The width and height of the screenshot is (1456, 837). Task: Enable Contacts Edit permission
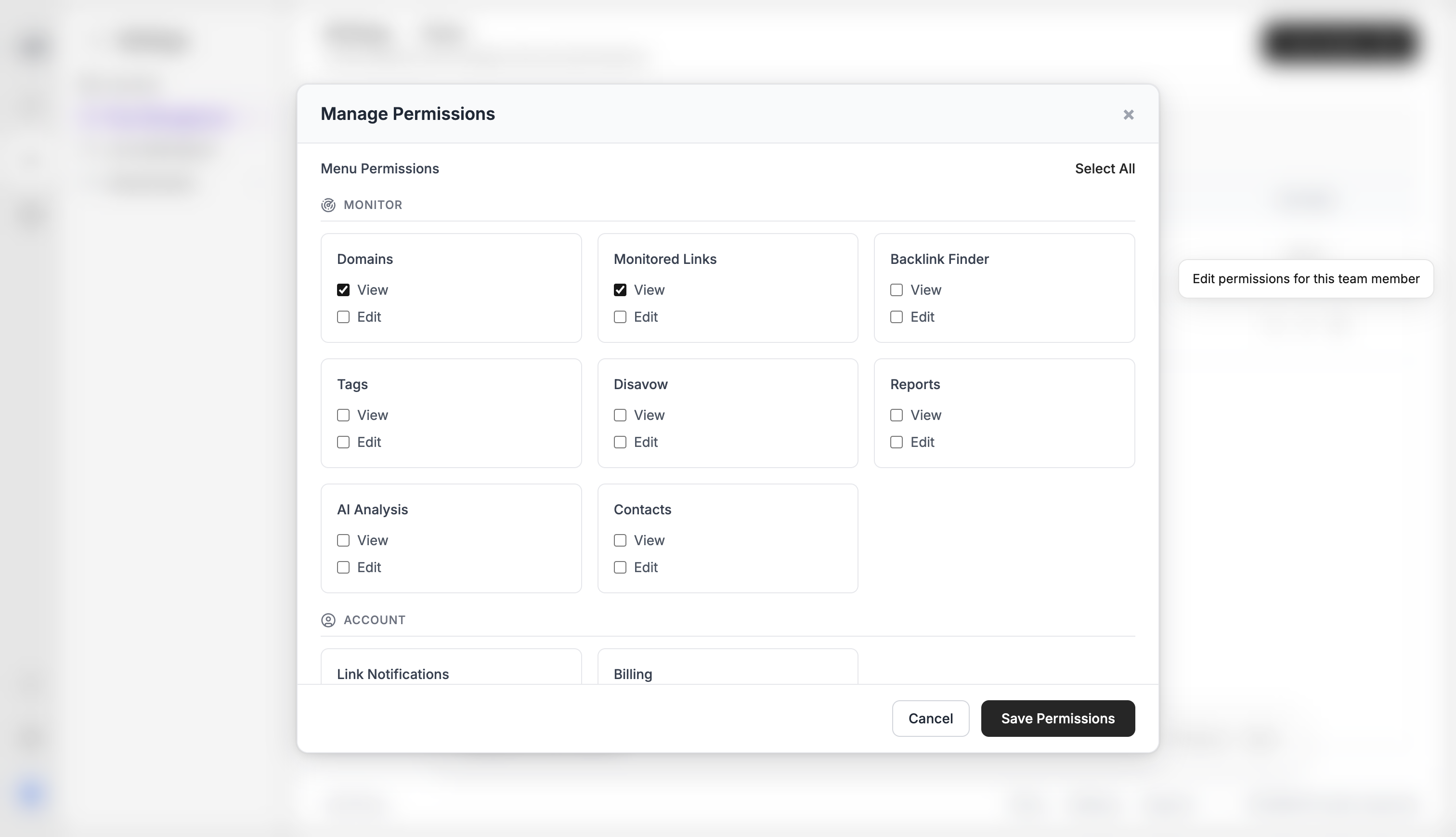pos(620,567)
